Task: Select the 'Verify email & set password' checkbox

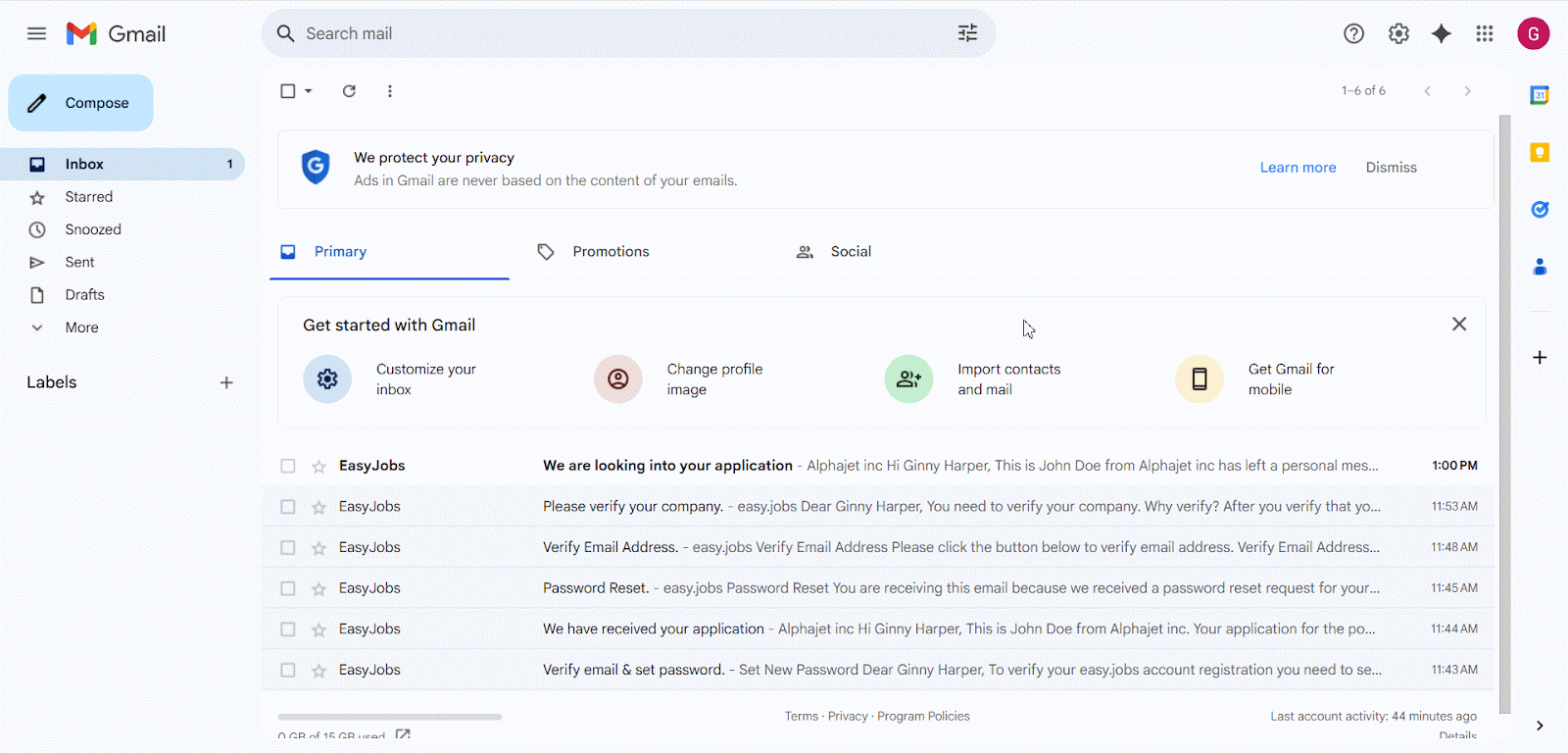Action: tap(288, 671)
